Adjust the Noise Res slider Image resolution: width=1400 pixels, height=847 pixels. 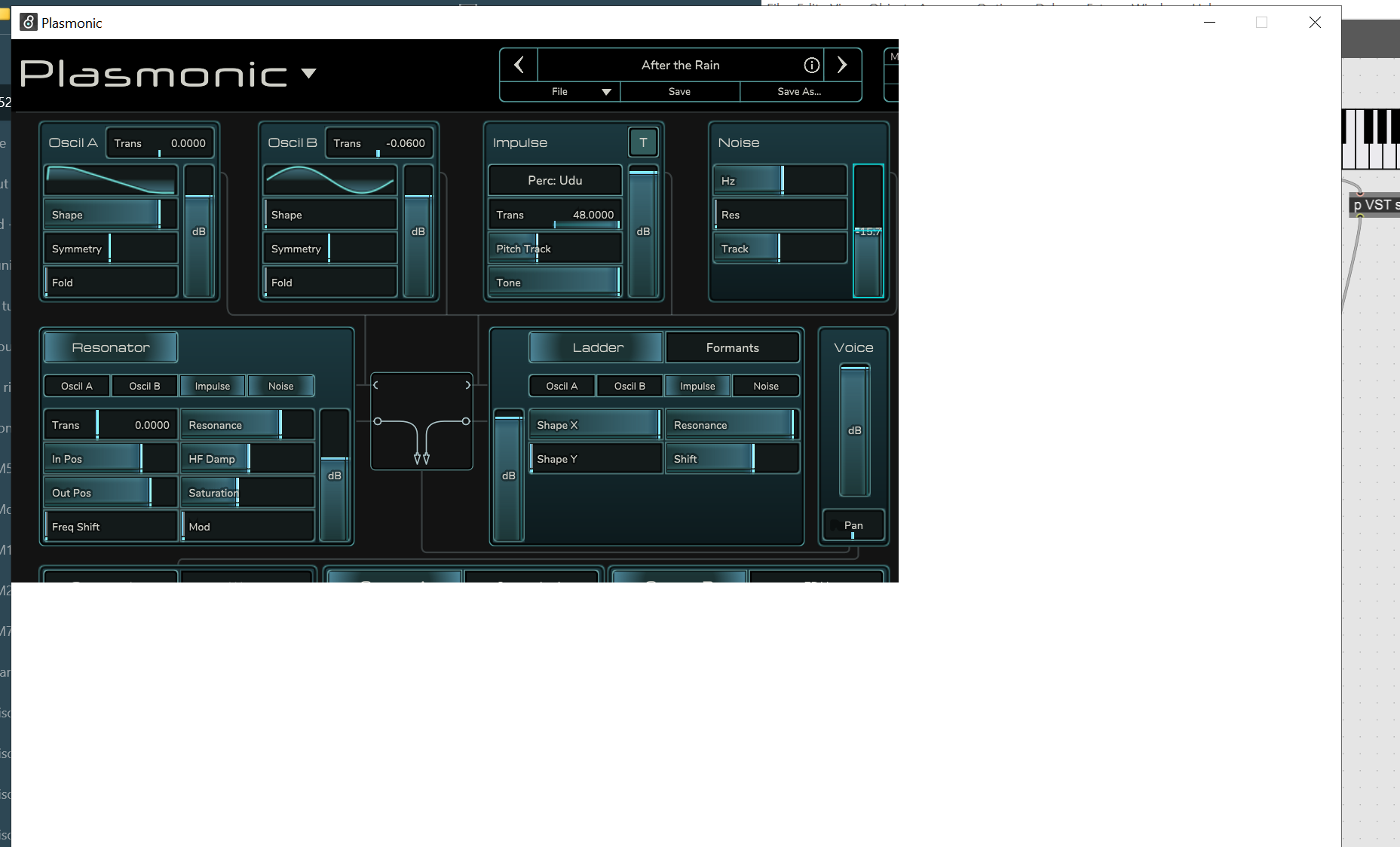[780, 215]
